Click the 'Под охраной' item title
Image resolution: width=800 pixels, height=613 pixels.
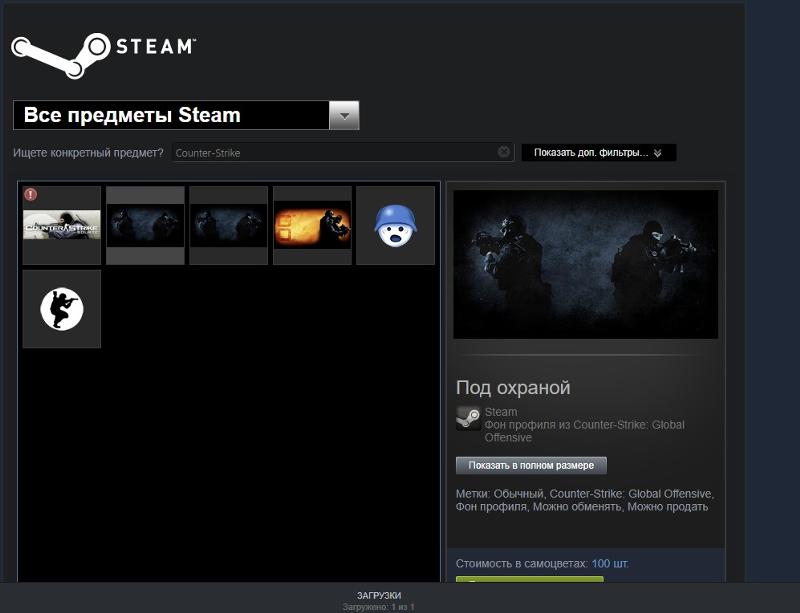coord(513,387)
